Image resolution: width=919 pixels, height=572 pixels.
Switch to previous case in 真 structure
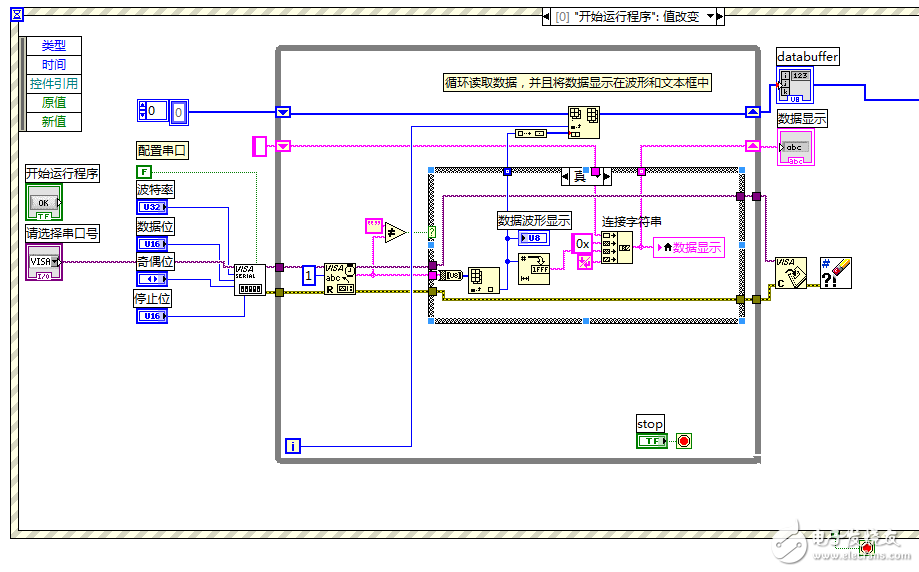[x=566, y=176]
